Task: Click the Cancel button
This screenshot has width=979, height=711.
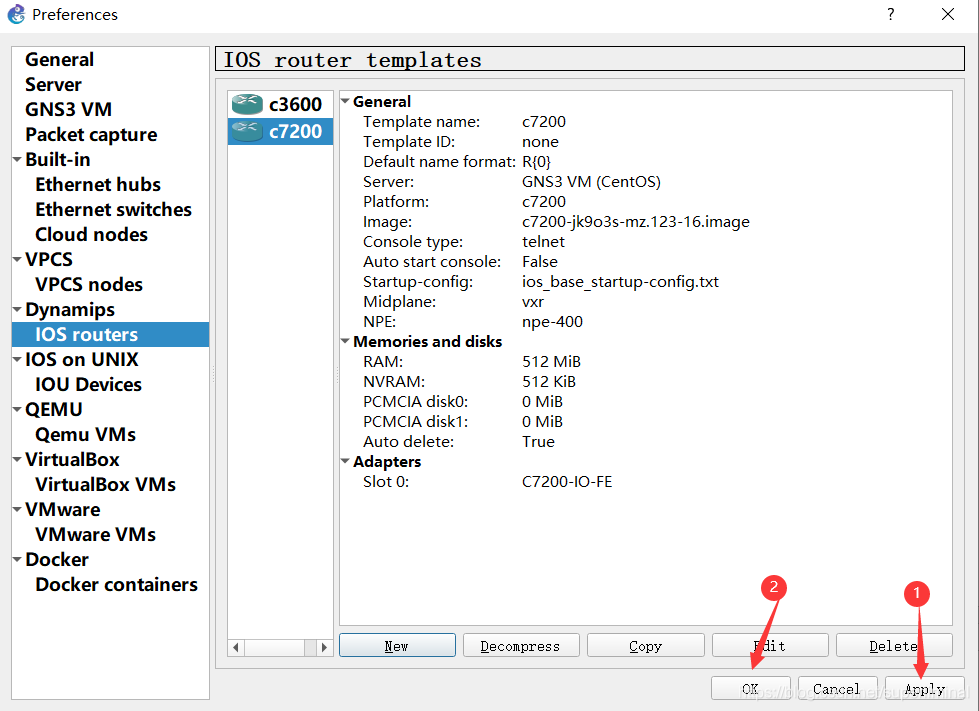Action: pyautogui.click(x=837, y=689)
